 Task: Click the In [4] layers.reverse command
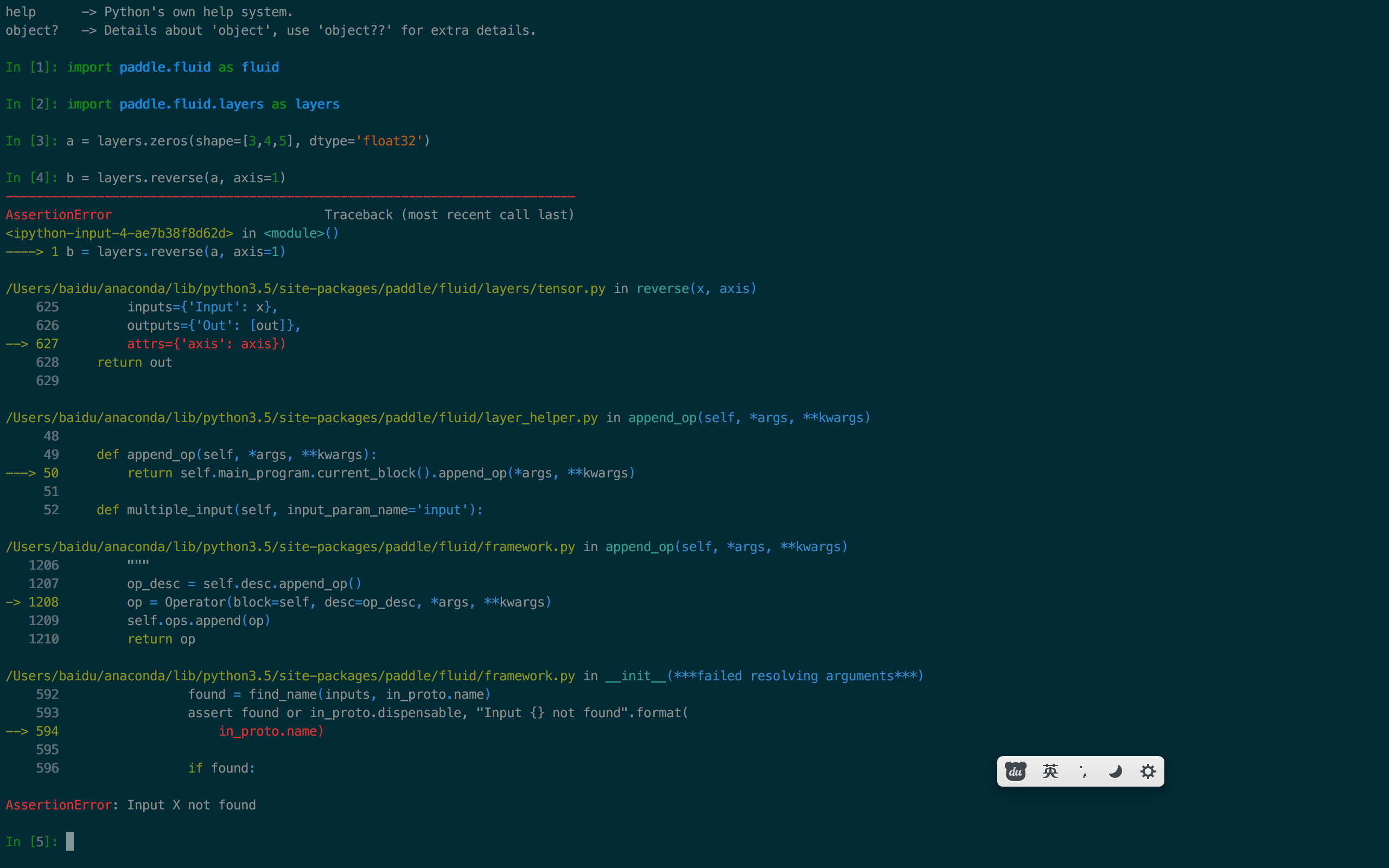tap(176, 178)
